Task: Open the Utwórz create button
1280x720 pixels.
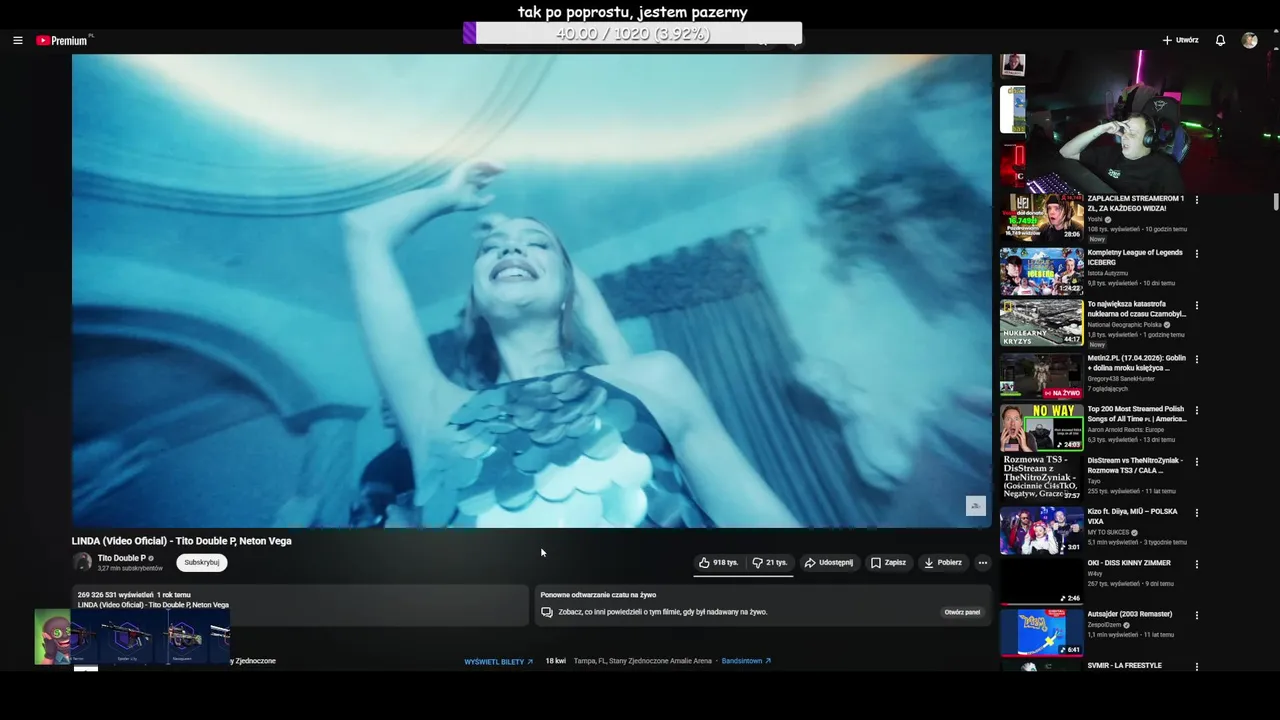Action: click(1180, 40)
